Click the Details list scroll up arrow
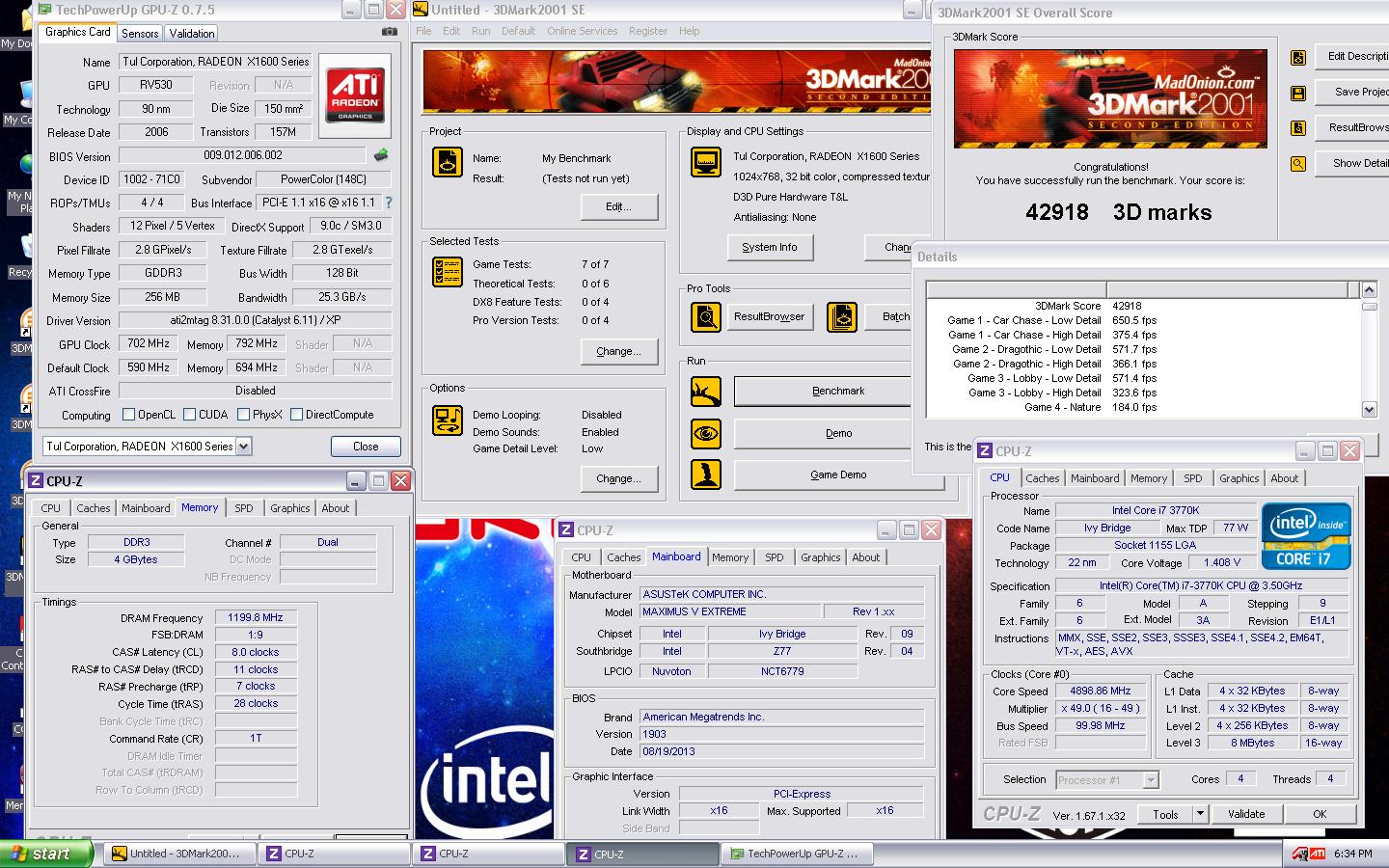 pos(1369,289)
